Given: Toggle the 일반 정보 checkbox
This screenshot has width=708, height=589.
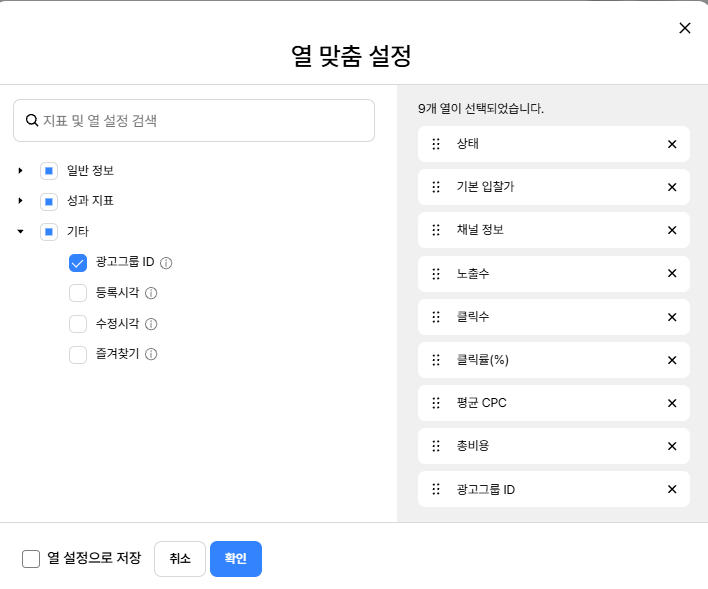Looking at the screenshot, I should (49, 171).
